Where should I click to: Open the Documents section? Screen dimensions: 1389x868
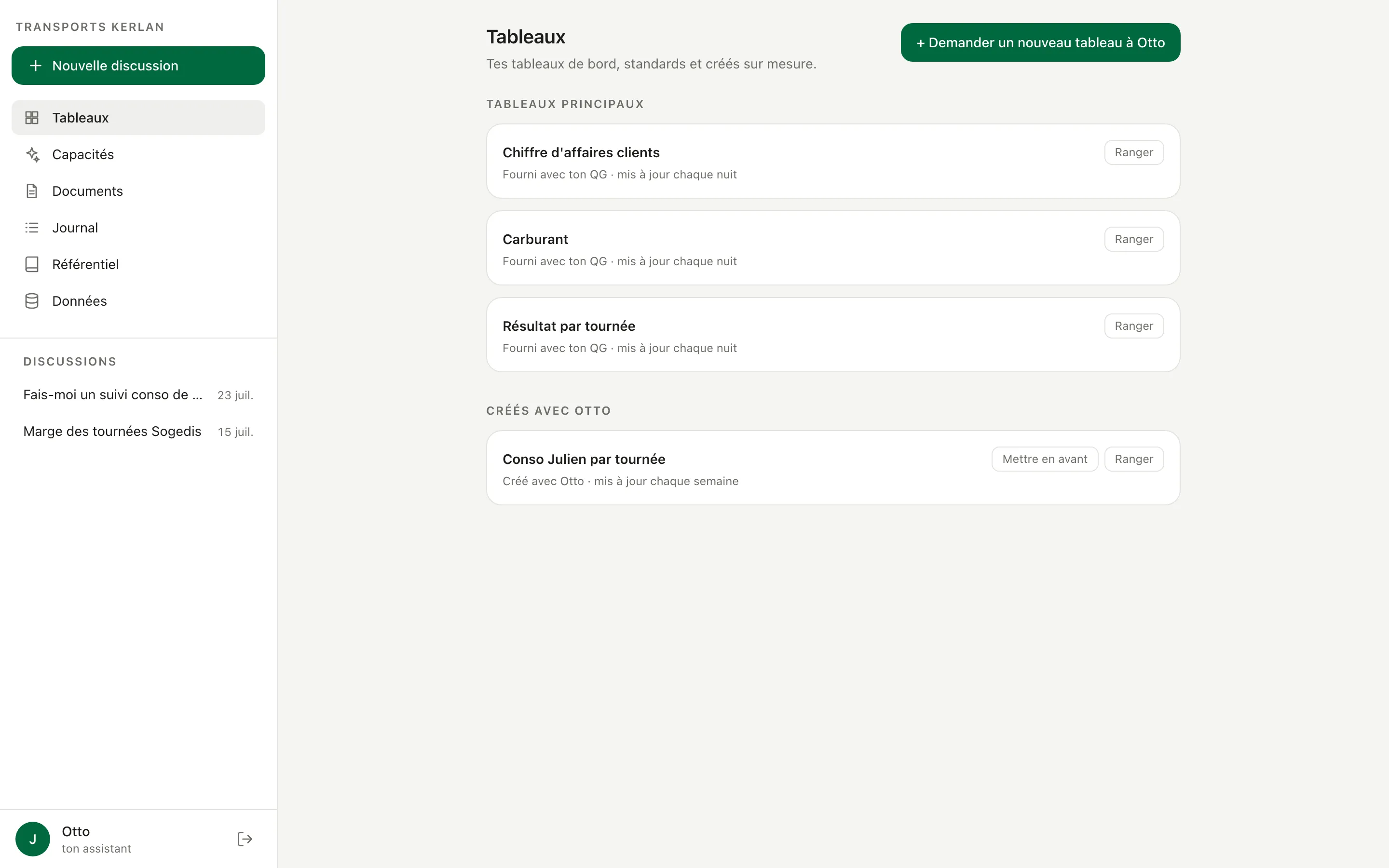point(138,191)
